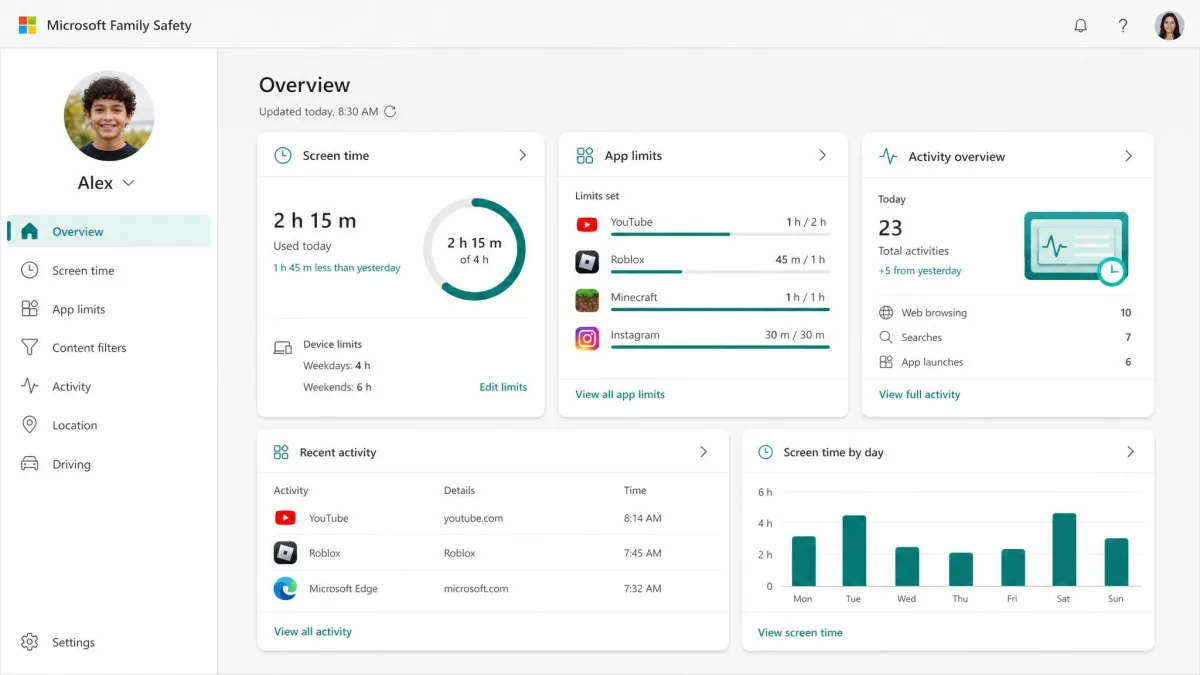This screenshot has height=675, width=1200.
Task: Click the Instagram limit progress bar
Action: pos(720,347)
